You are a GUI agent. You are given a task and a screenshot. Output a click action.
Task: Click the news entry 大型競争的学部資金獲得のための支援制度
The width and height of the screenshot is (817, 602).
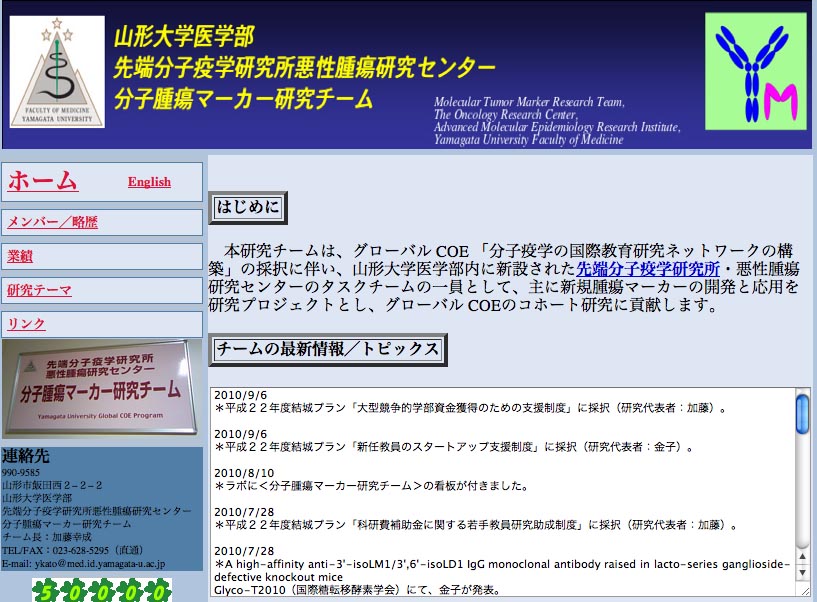pos(471,408)
